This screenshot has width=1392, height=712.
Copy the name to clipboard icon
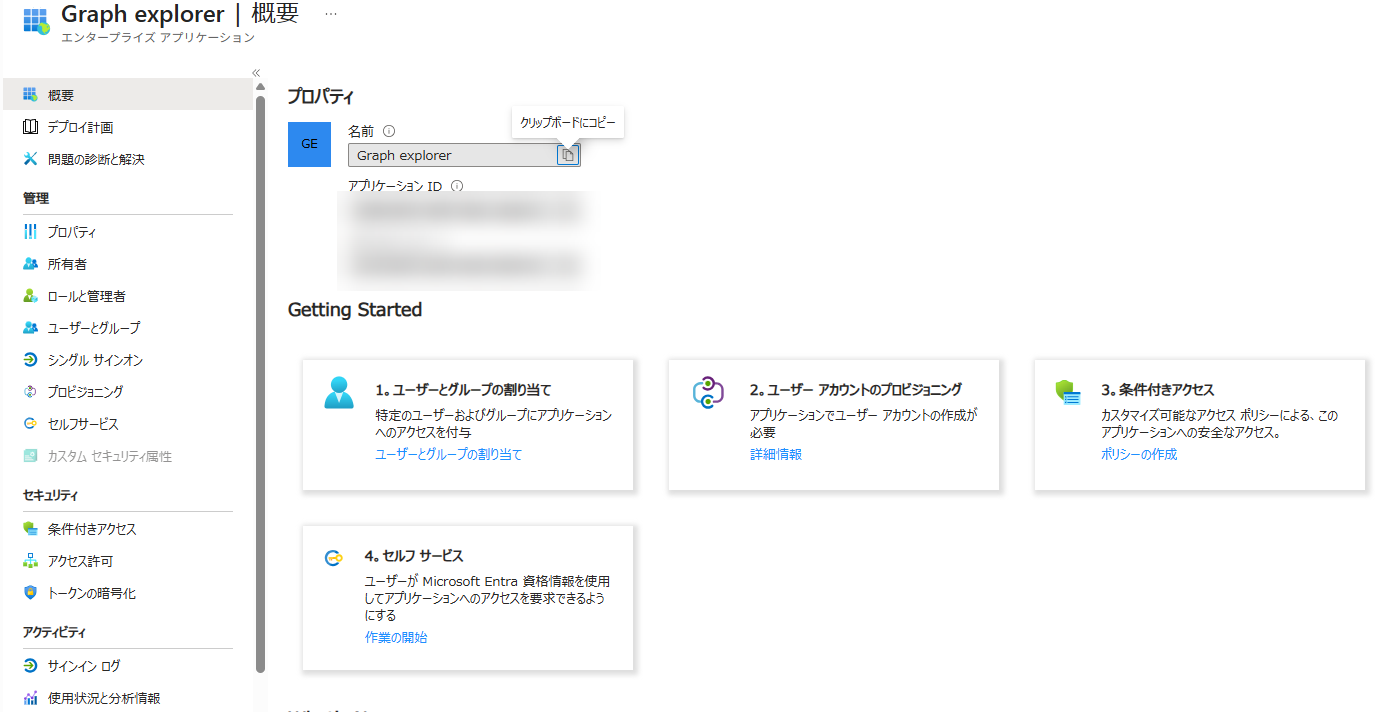[568, 155]
